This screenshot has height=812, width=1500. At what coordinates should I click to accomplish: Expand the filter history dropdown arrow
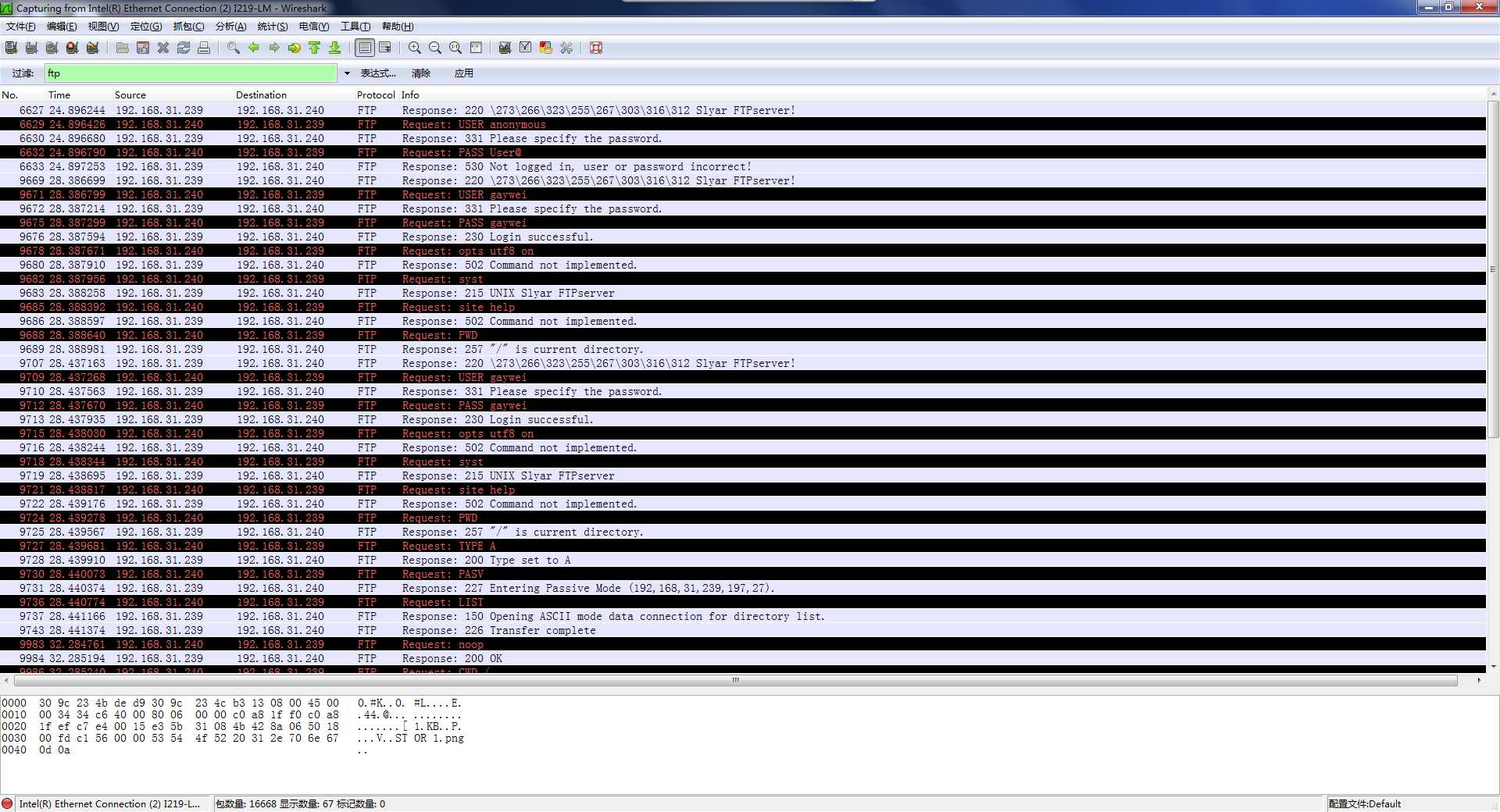click(347, 73)
